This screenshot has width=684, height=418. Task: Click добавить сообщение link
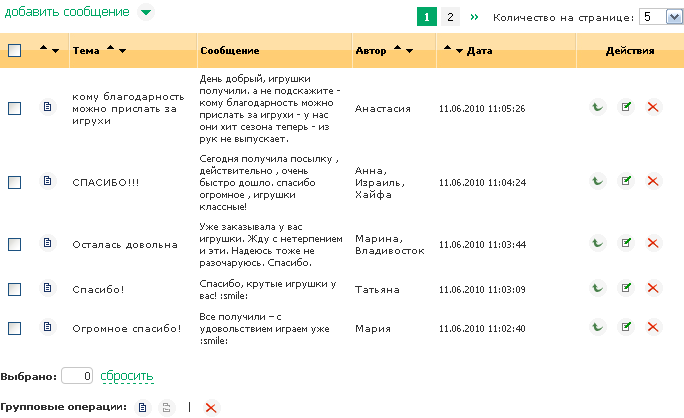[x=66, y=12]
